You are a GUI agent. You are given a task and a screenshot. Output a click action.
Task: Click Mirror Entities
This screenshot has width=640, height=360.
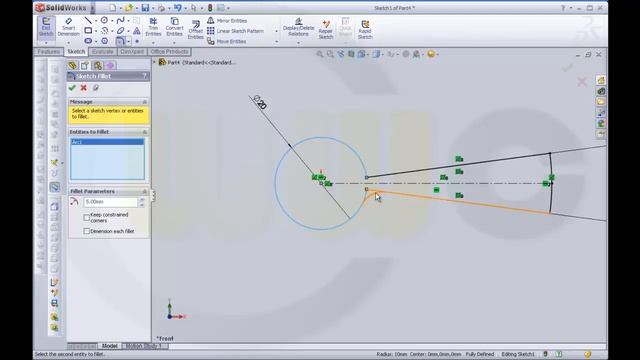coord(227,20)
